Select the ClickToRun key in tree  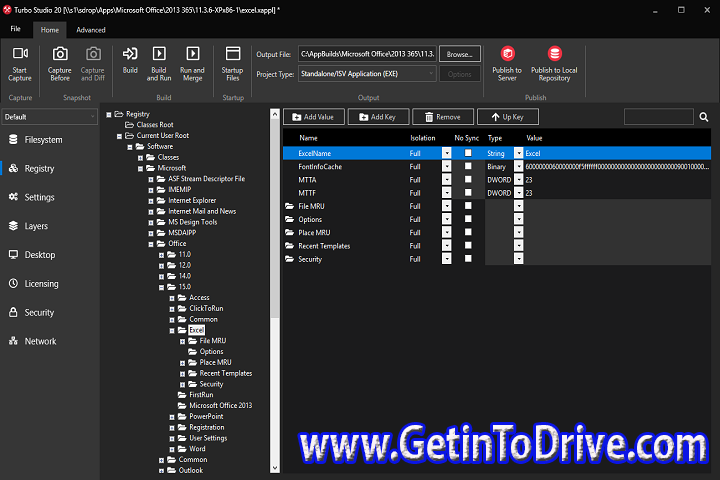[x=206, y=308]
